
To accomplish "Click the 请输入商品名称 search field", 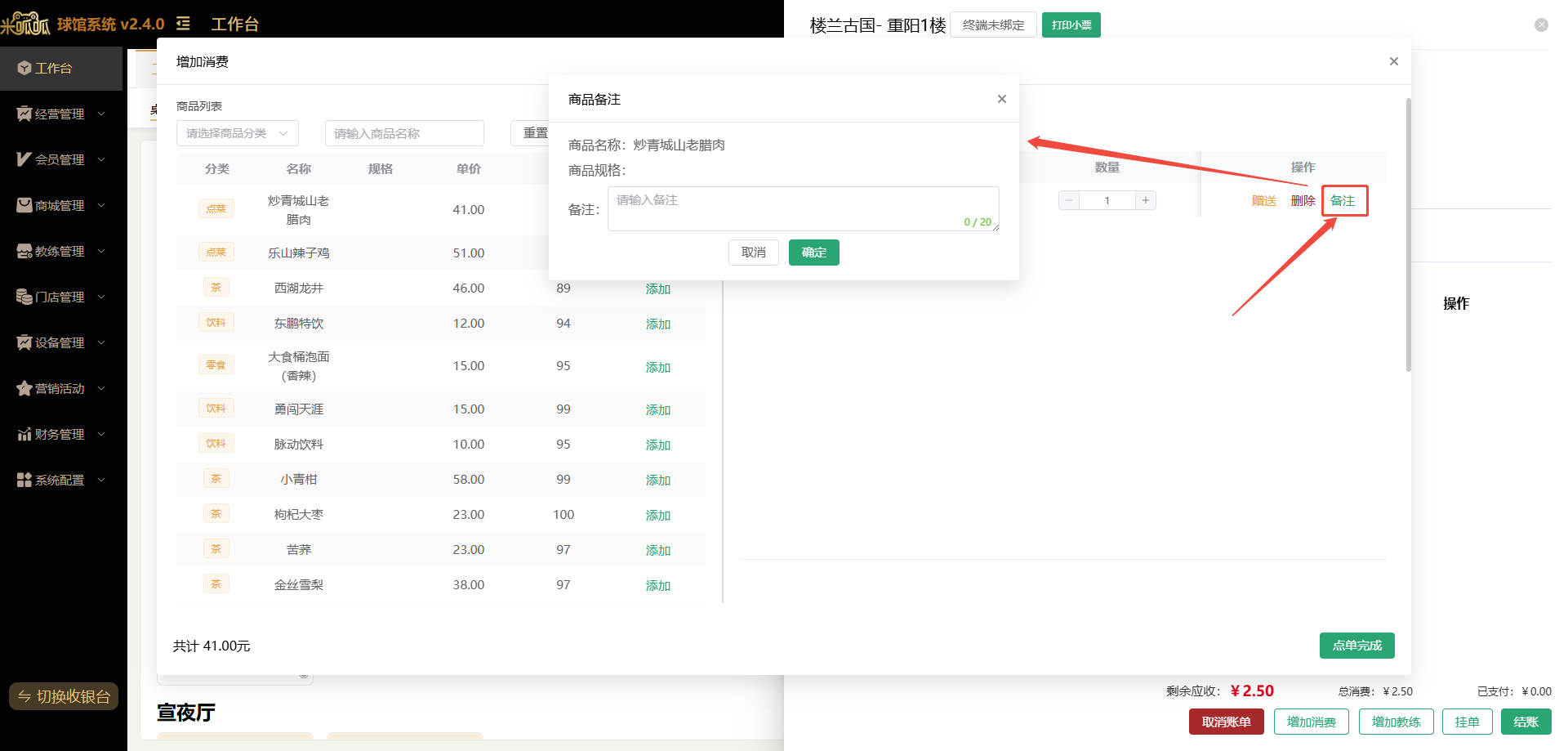I will tap(404, 133).
